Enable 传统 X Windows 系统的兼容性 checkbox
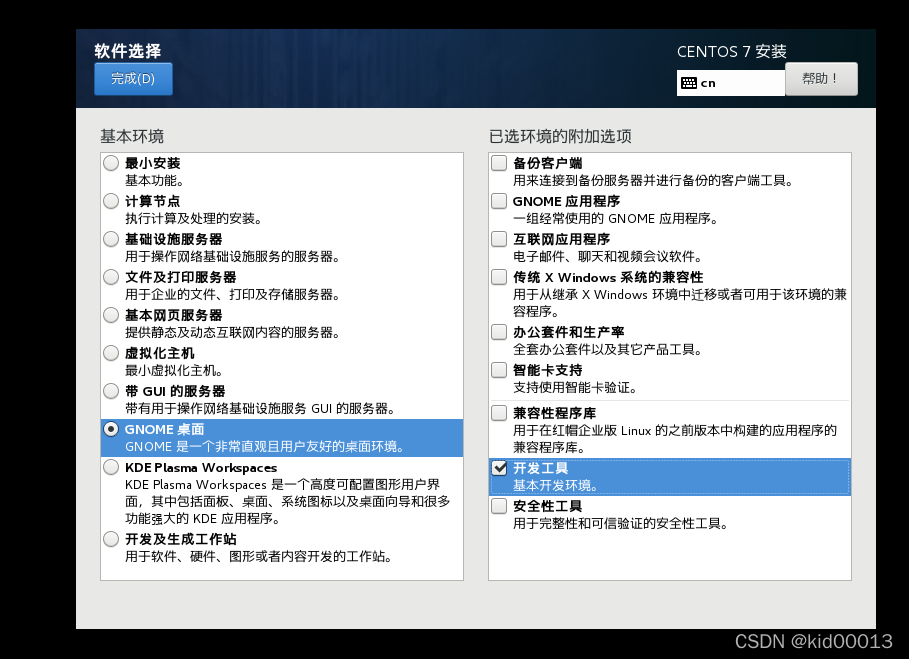The height and width of the screenshot is (659, 909). [x=499, y=277]
